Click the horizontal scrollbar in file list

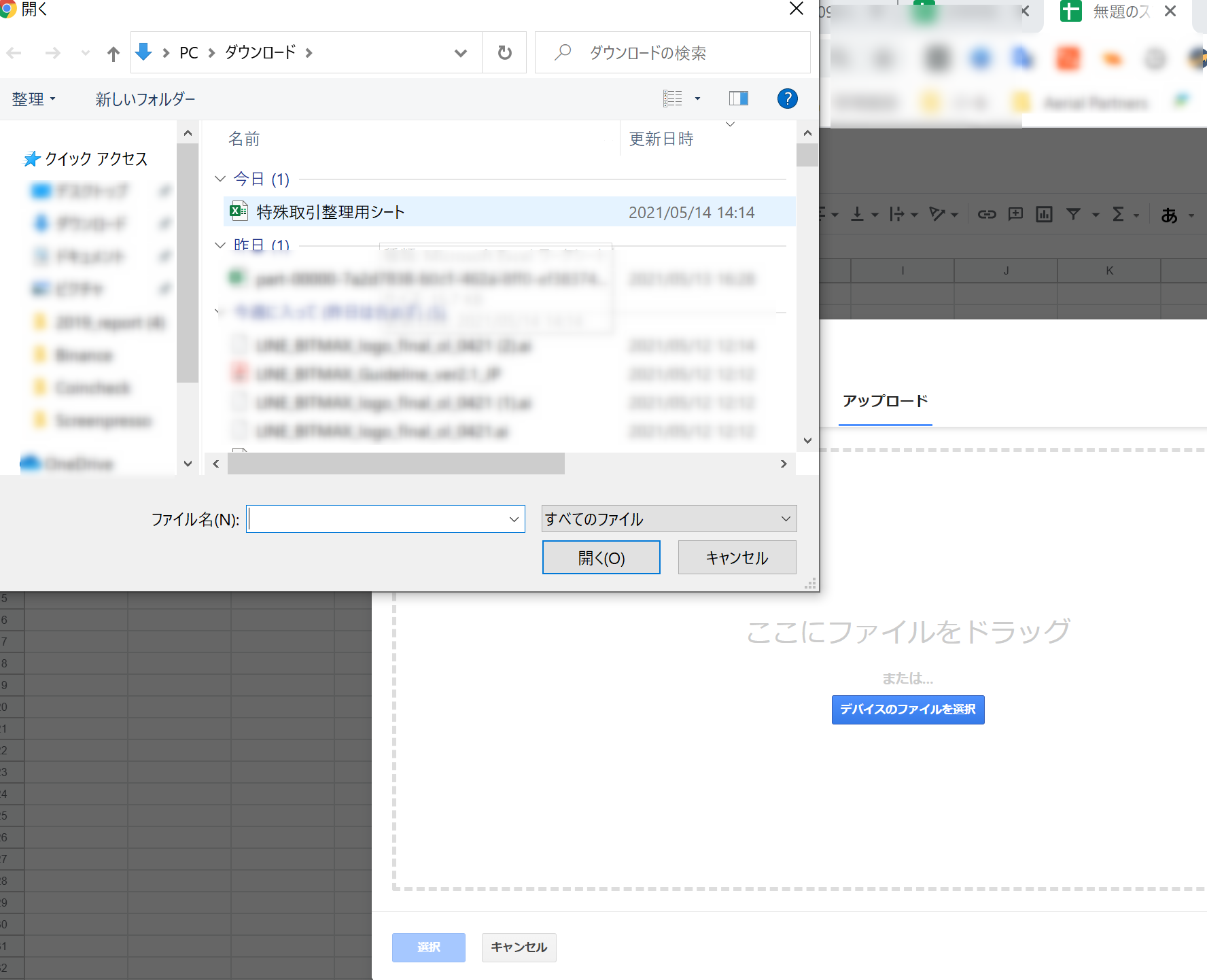396,464
